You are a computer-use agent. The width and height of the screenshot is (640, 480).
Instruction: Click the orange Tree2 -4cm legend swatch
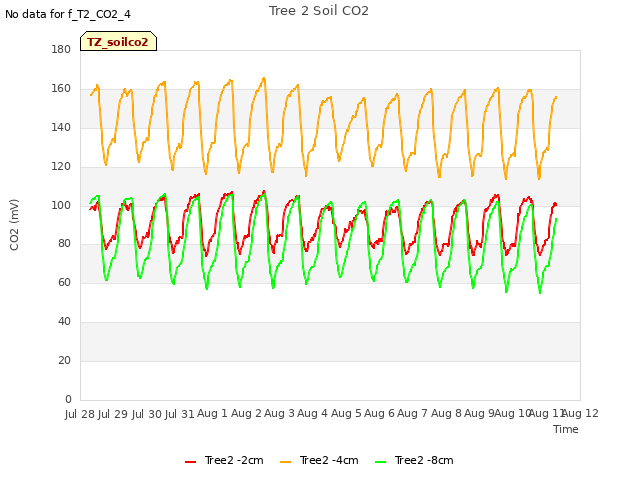286,462
